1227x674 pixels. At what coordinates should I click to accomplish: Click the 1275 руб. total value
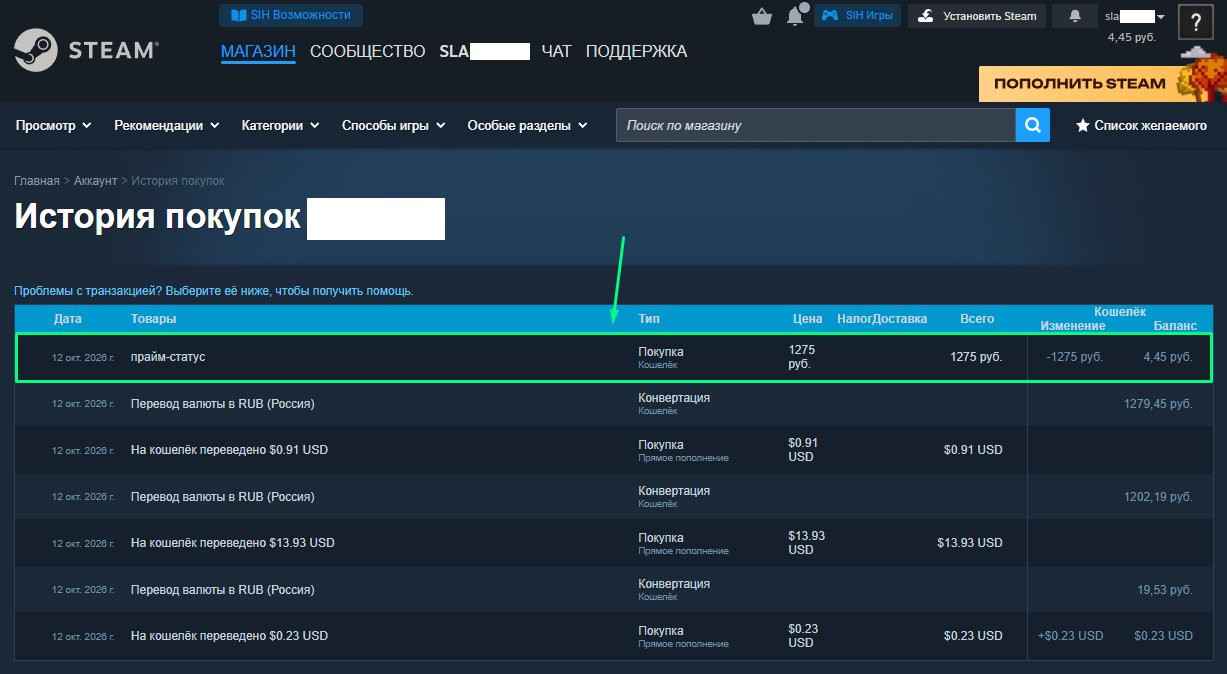pyautogui.click(x=976, y=357)
